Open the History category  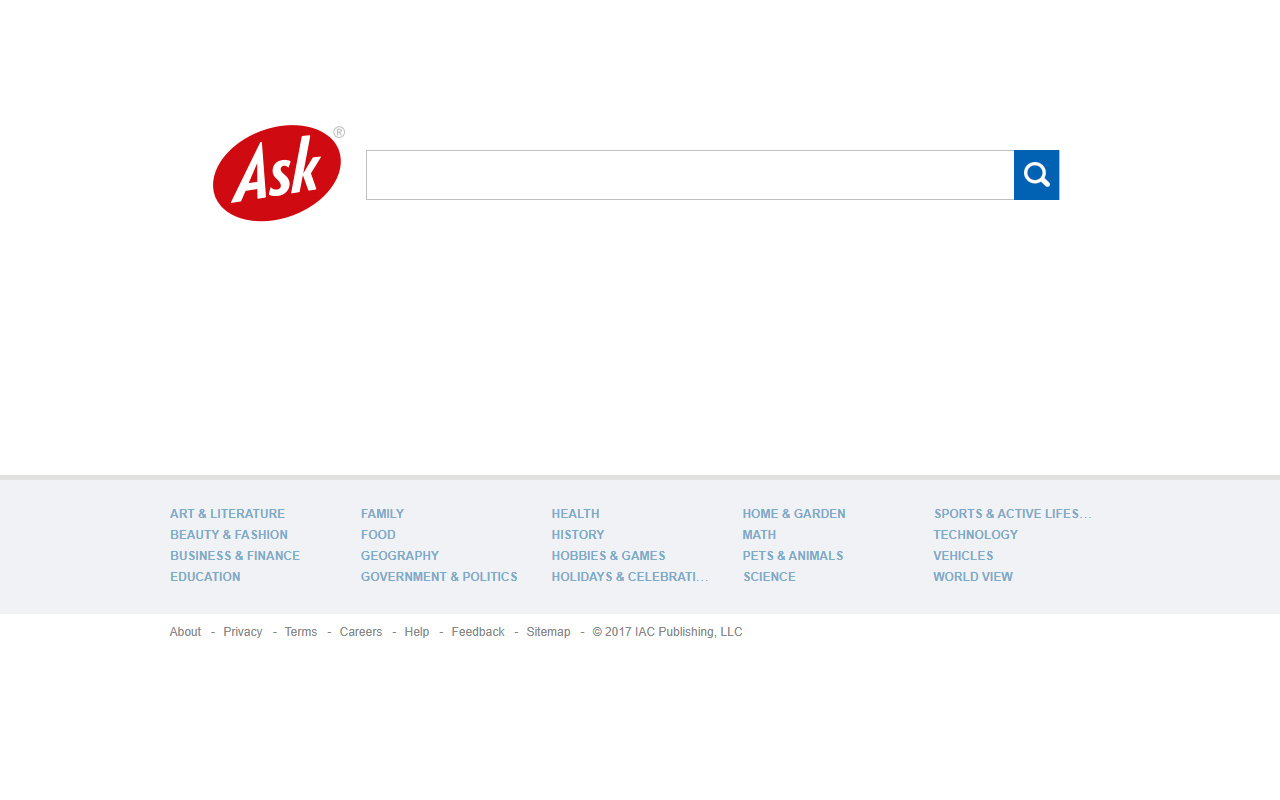coord(578,535)
